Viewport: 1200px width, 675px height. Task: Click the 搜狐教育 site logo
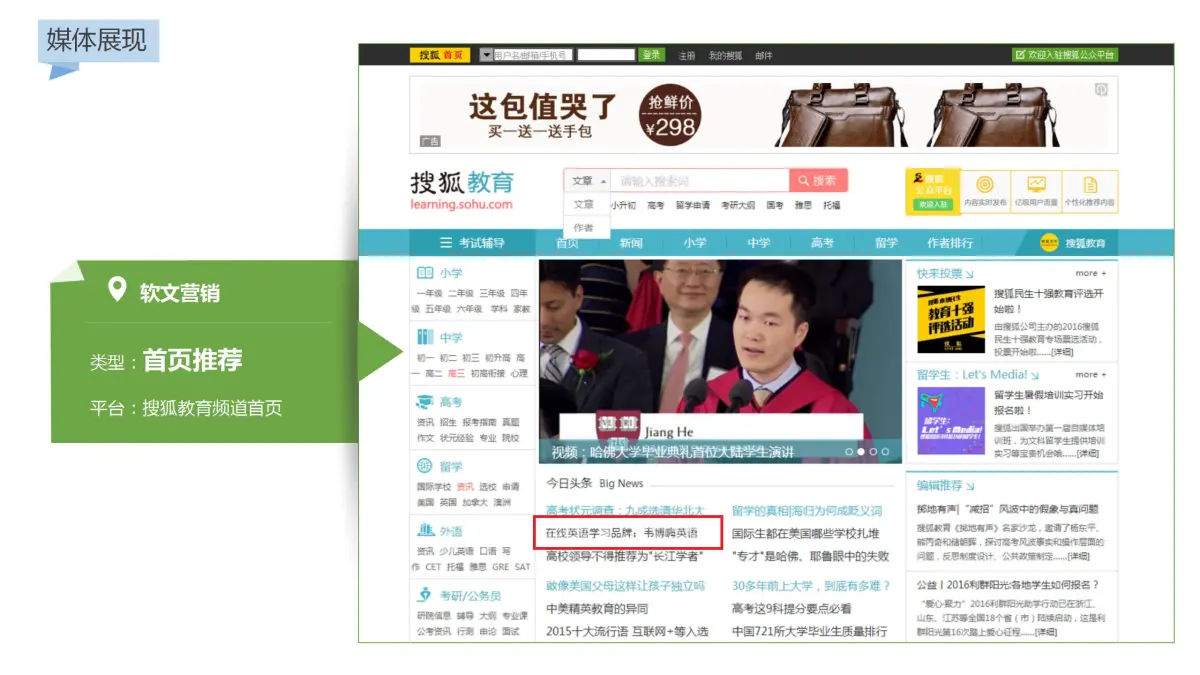click(x=462, y=189)
